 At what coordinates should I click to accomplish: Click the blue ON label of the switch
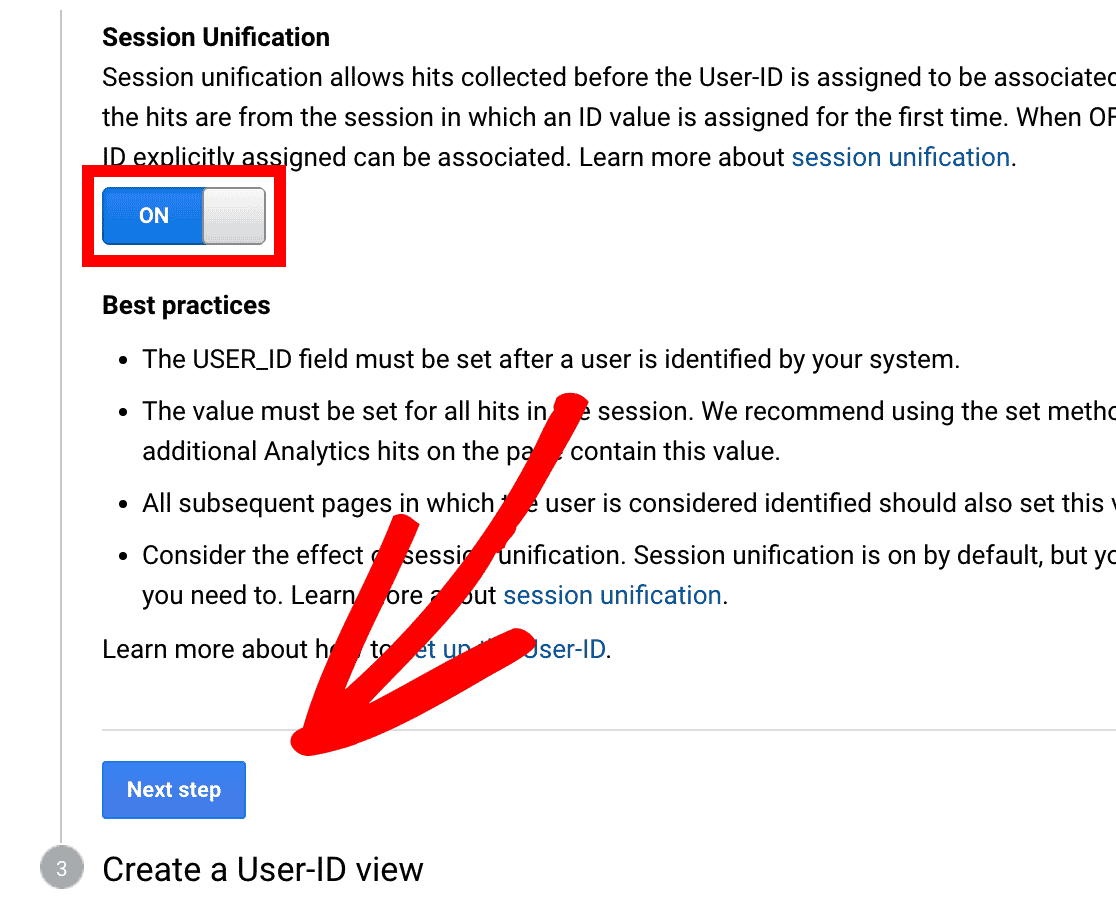point(154,216)
